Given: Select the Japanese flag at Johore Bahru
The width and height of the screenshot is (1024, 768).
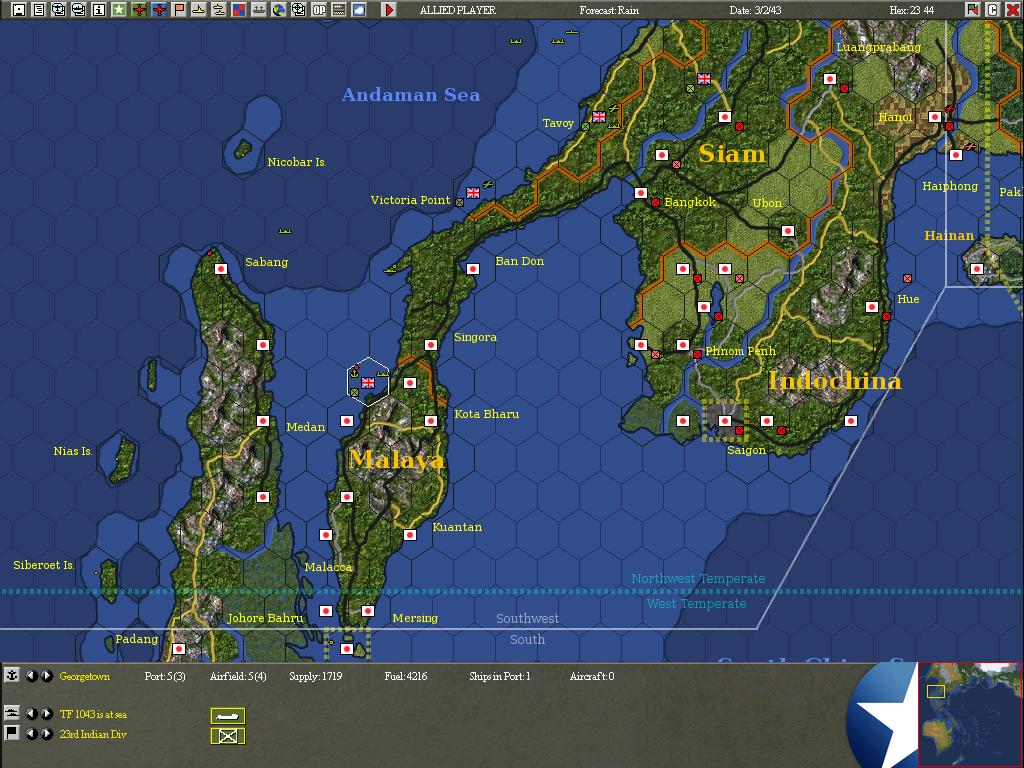Looking at the screenshot, I should (326, 611).
